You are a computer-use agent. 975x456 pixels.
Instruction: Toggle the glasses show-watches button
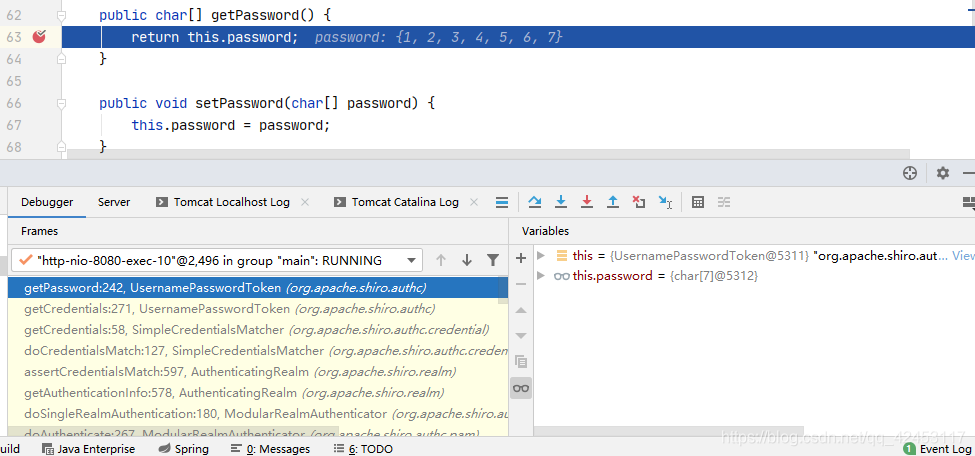(521, 388)
